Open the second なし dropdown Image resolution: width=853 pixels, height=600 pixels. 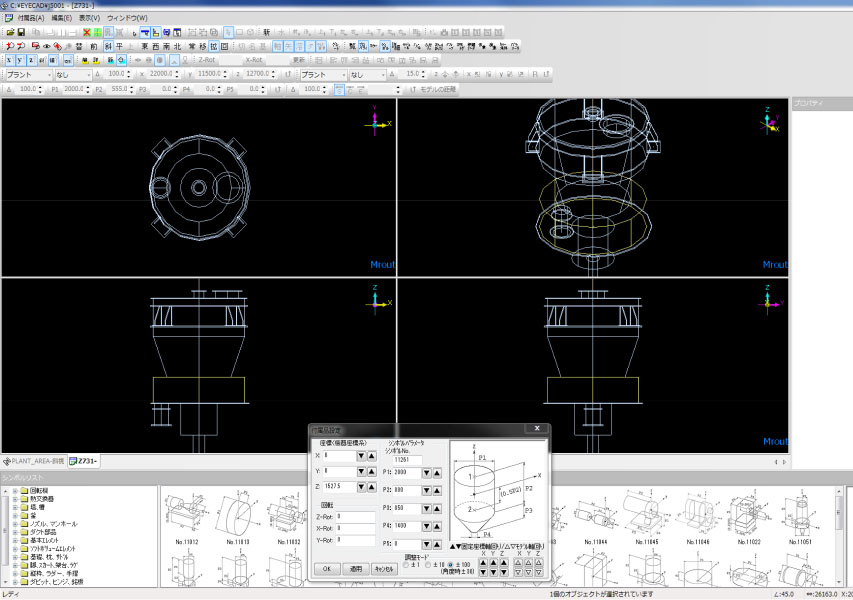(367, 75)
